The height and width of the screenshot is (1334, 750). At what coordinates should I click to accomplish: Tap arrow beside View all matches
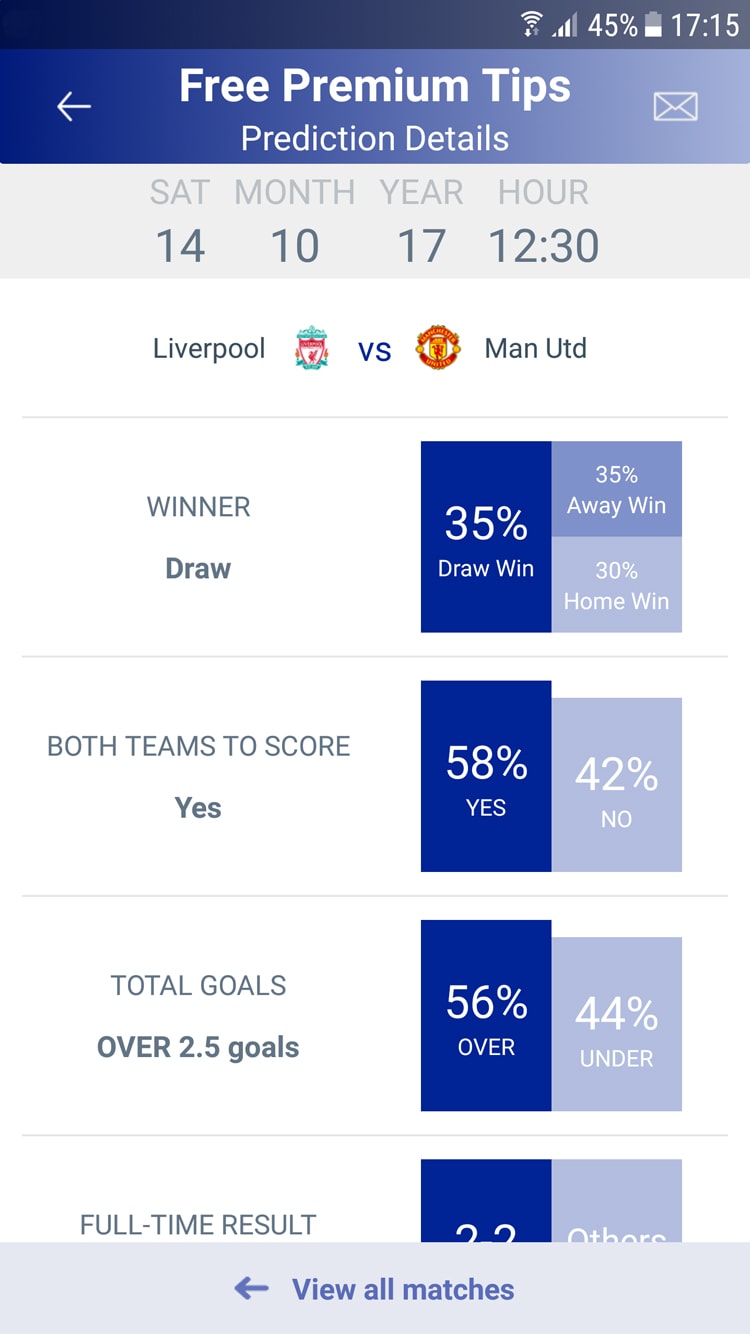[x=252, y=1289]
